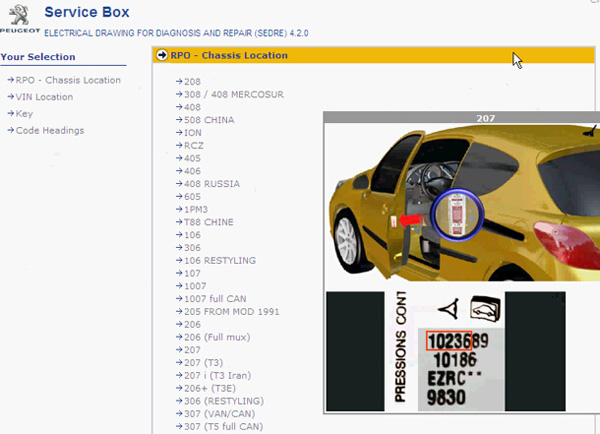Select the 405 model link
Image resolution: width=600 pixels, height=434 pixels.
click(x=192, y=158)
